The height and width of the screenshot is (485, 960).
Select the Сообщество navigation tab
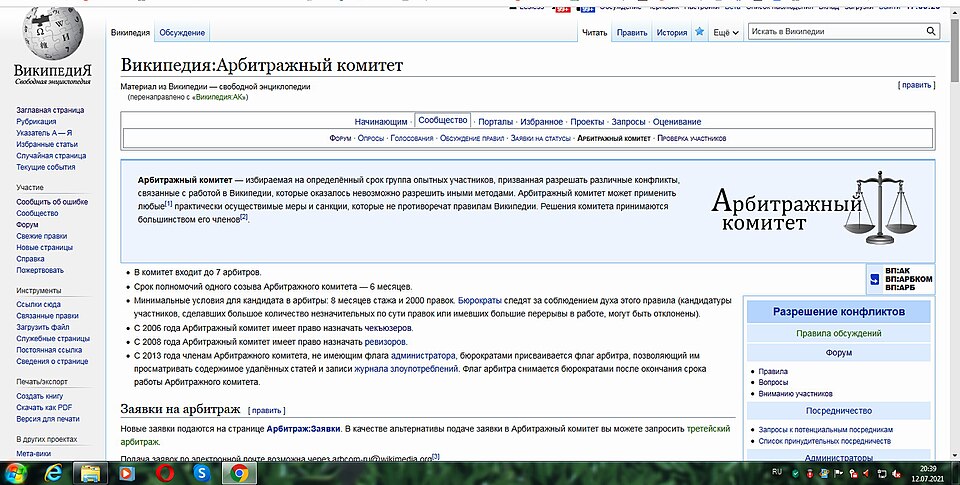(443, 120)
